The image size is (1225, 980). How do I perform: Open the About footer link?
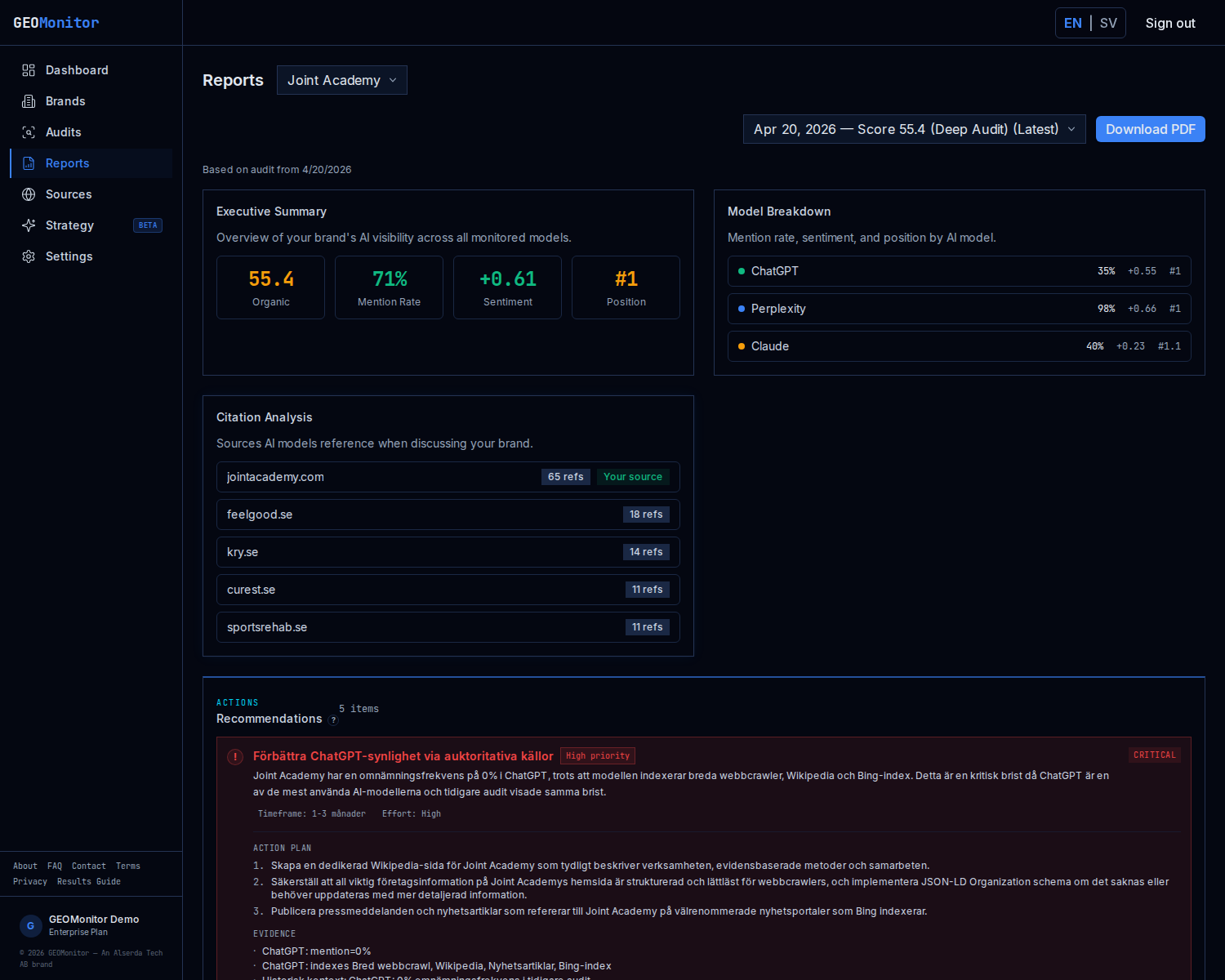coord(25,866)
